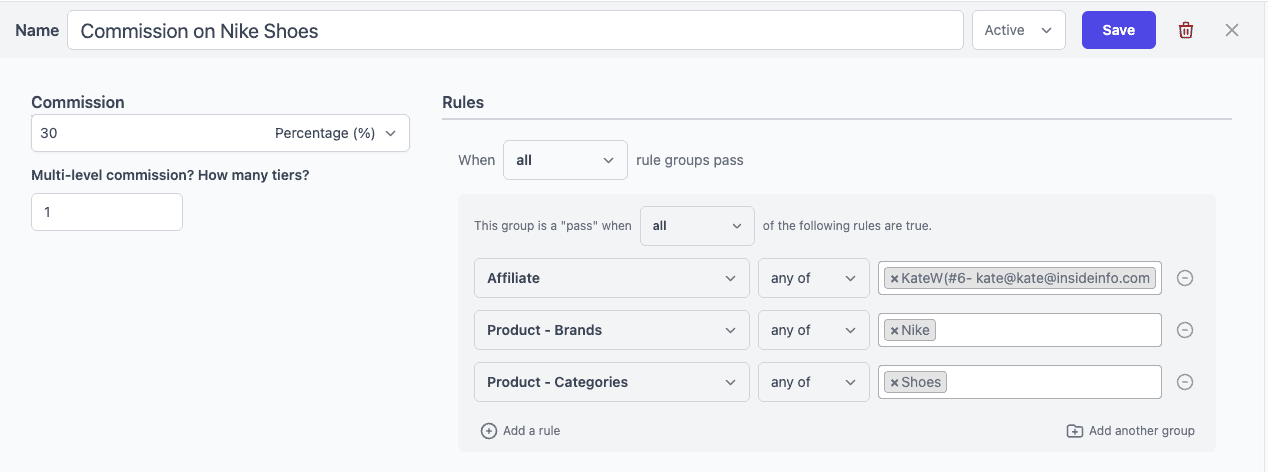Remove the Product - Brands rule row
The width and height of the screenshot is (1268, 472).
pos(1185,330)
